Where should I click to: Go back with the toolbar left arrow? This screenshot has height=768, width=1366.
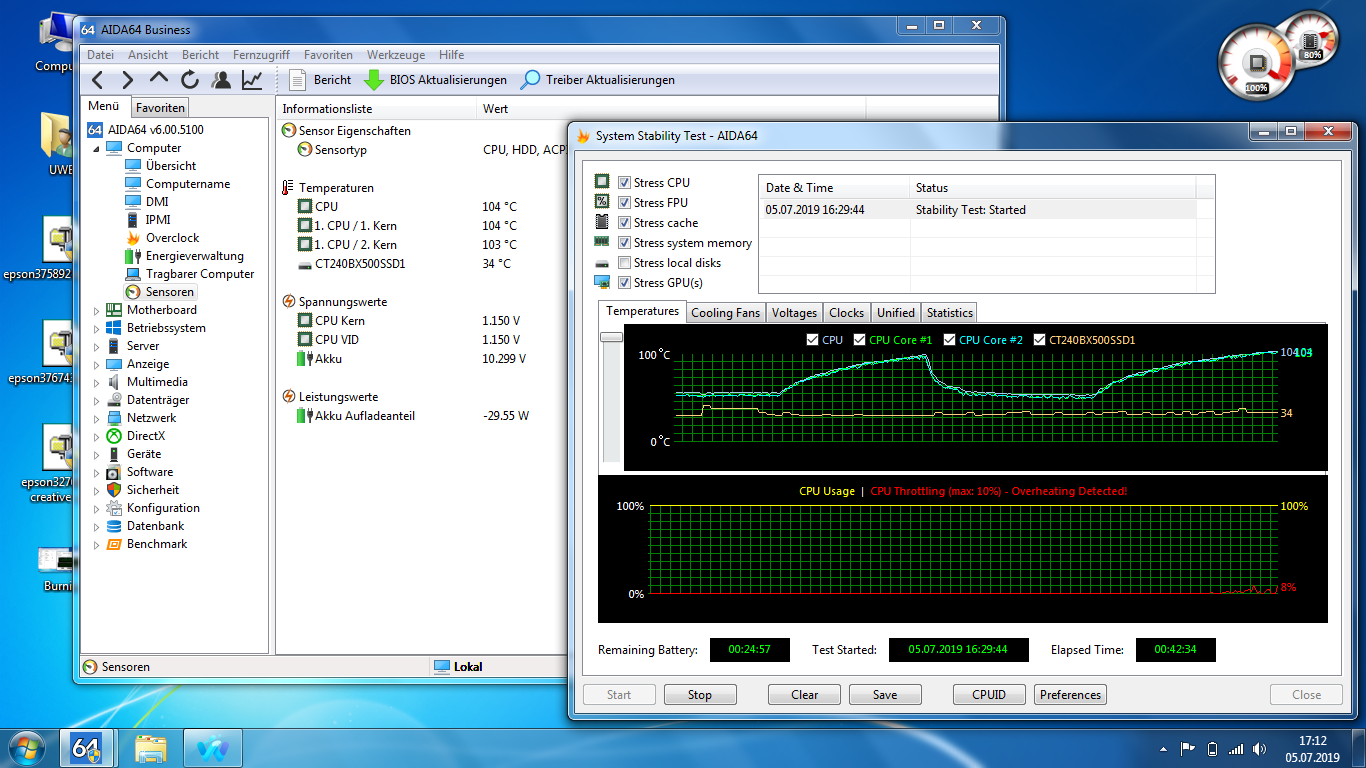coord(97,80)
